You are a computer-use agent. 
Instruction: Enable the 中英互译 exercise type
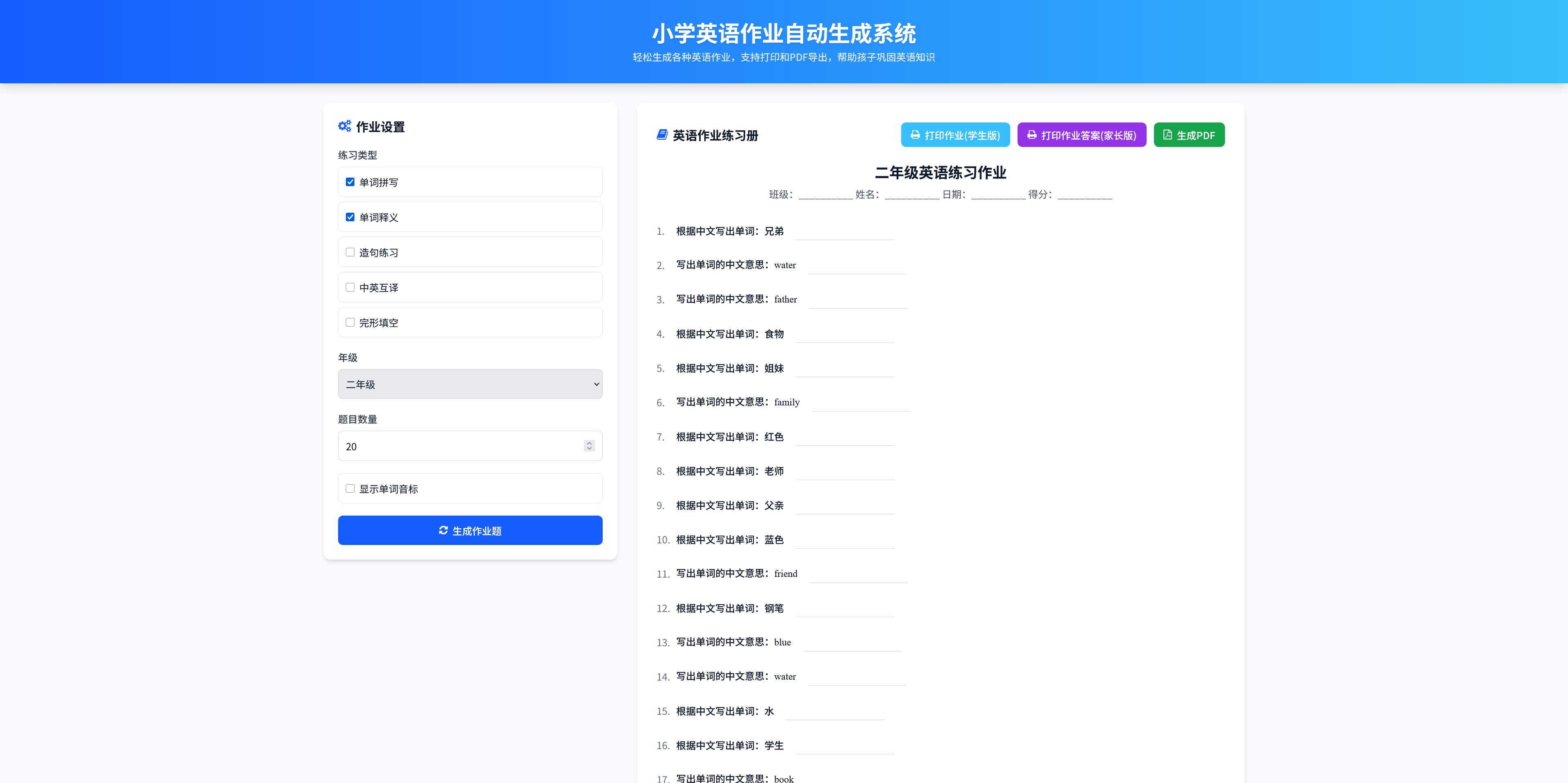350,287
